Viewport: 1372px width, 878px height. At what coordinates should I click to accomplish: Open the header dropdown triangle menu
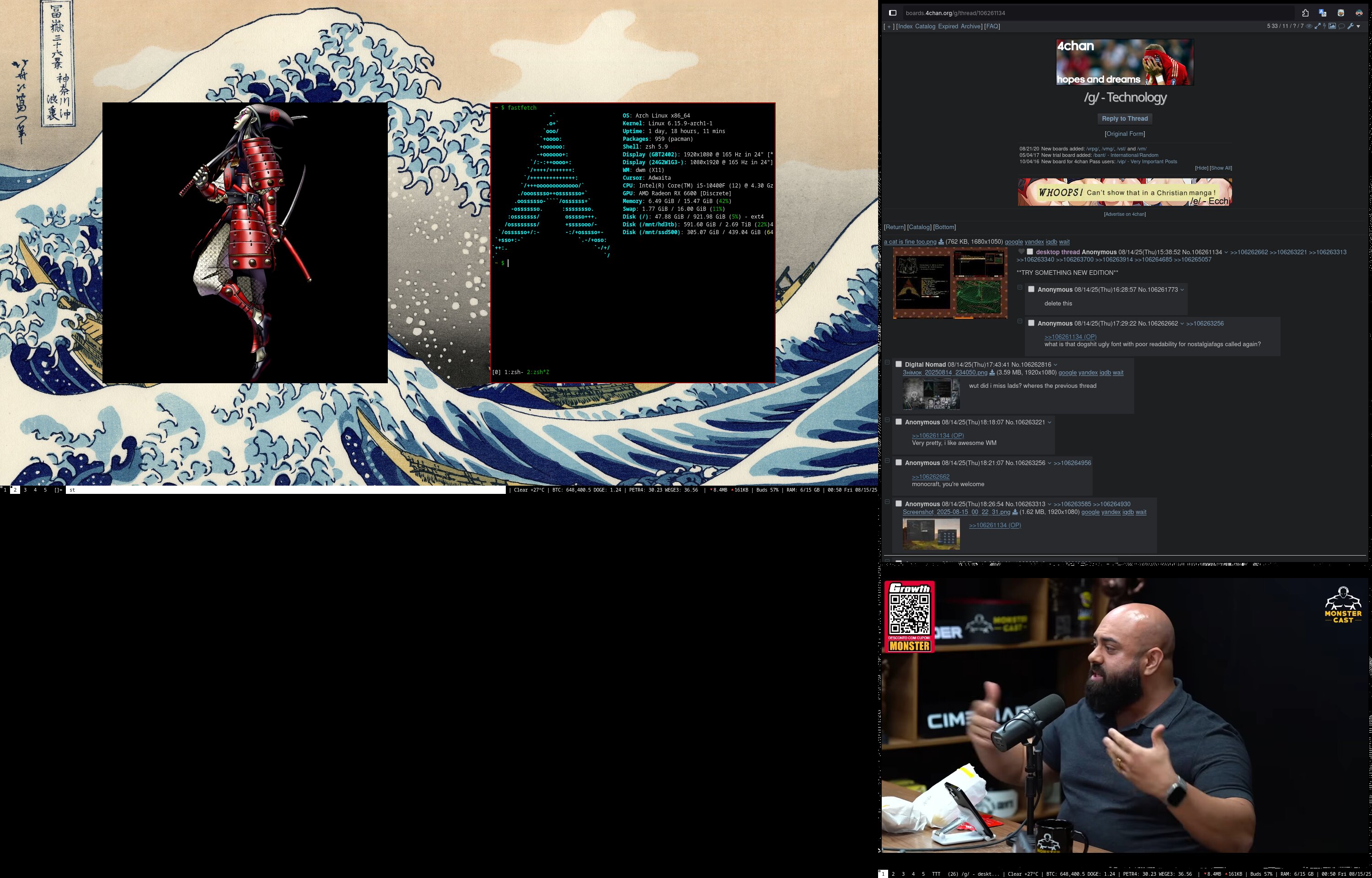(1358, 27)
